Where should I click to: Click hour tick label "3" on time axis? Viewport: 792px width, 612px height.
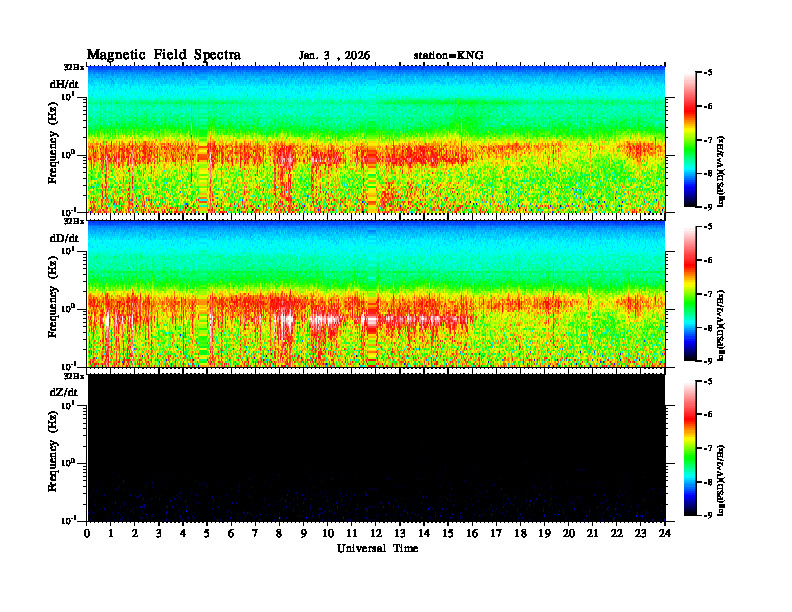click(159, 533)
